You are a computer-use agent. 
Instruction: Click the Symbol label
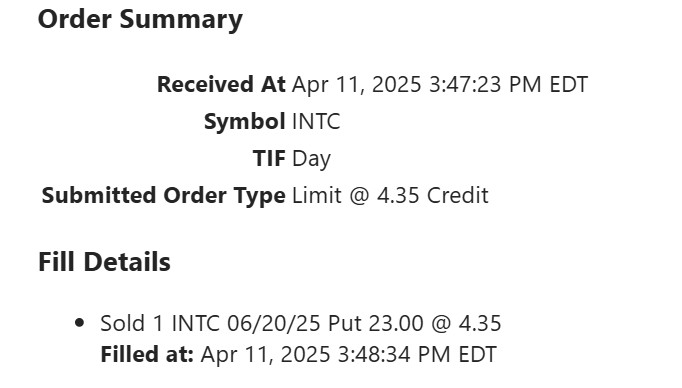pyautogui.click(x=244, y=121)
